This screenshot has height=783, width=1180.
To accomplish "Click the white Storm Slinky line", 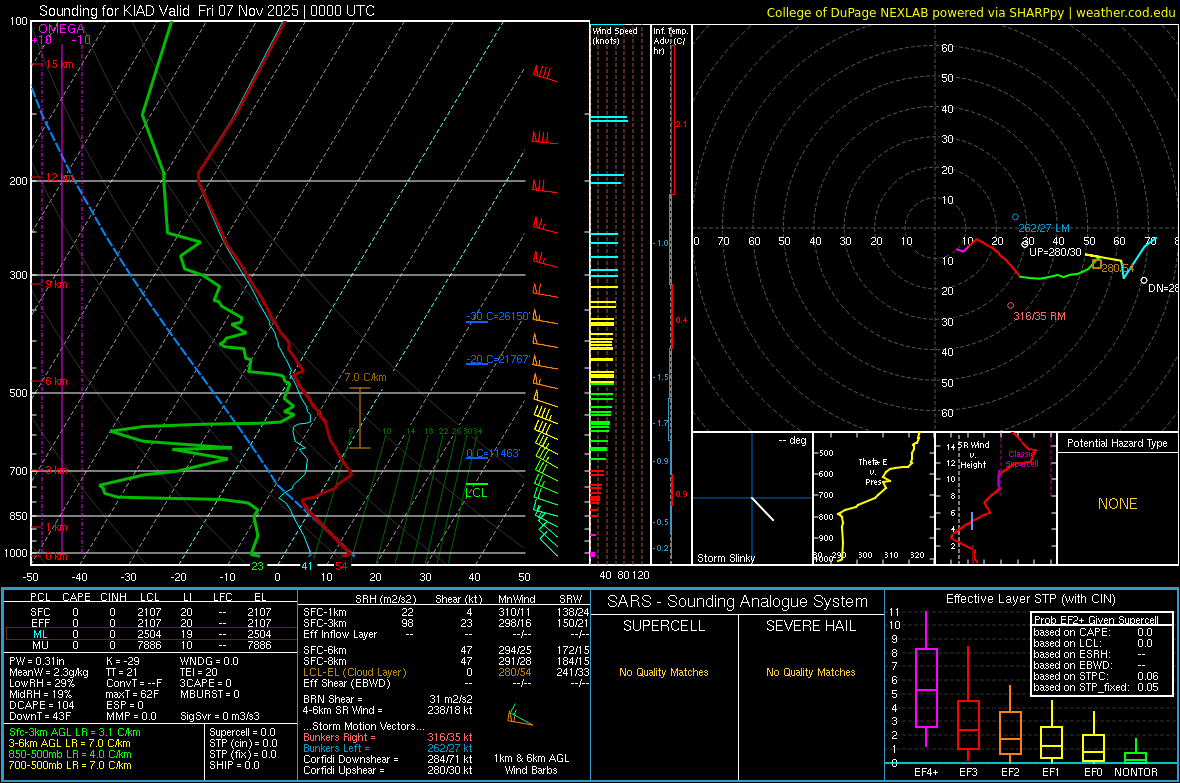I will [762, 509].
